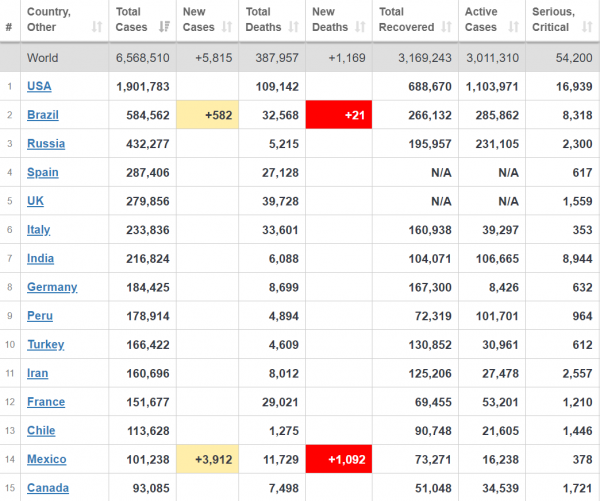Open the Brazil country link
The width and height of the screenshot is (600, 501).
tap(43, 115)
